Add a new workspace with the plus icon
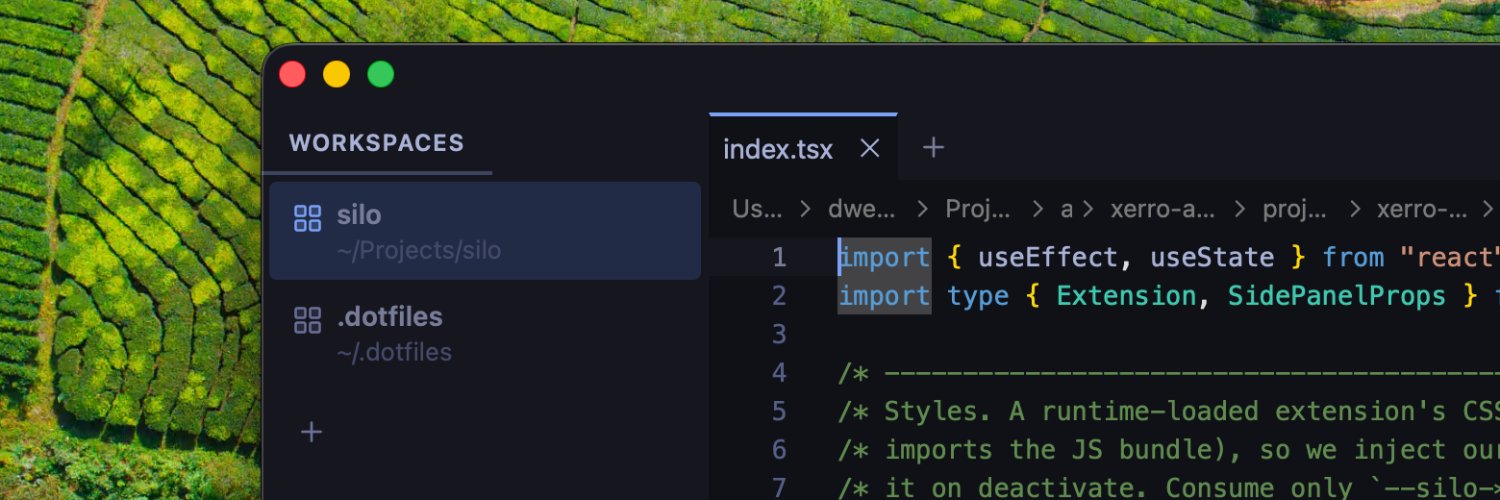Screen dimensions: 1500x500 (x=312, y=432)
